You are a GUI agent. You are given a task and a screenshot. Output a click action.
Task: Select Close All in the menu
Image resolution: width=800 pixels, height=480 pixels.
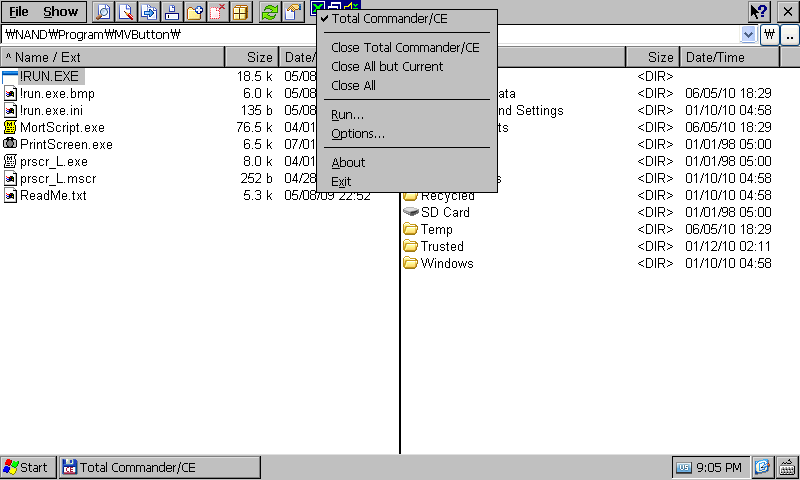pos(407,85)
